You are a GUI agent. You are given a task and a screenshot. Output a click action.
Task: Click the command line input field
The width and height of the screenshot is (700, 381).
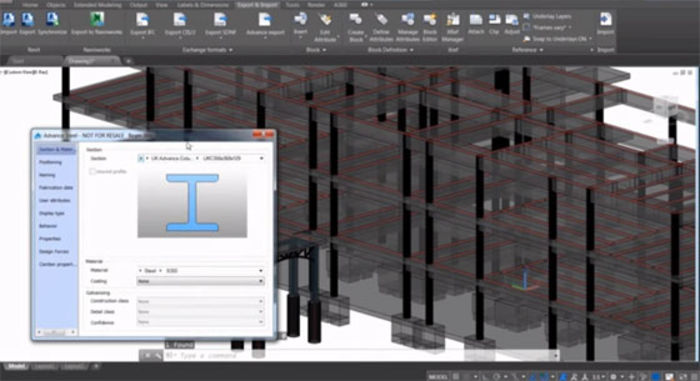tap(360, 356)
